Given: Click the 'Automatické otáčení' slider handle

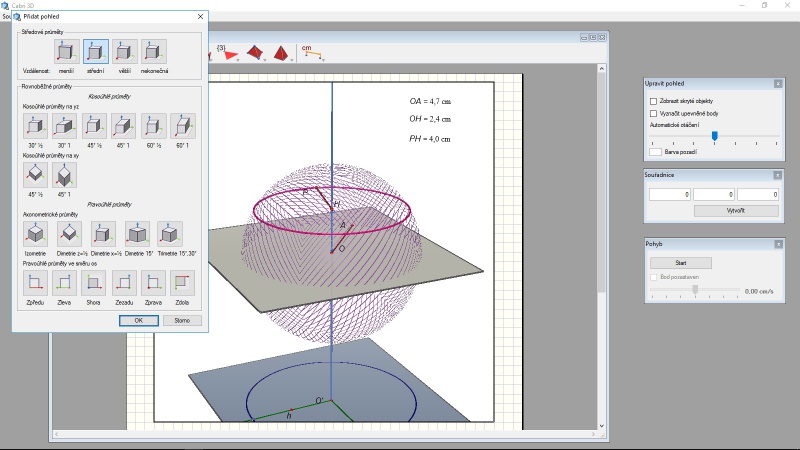Looking at the screenshot, I should [x=714, y=135].
